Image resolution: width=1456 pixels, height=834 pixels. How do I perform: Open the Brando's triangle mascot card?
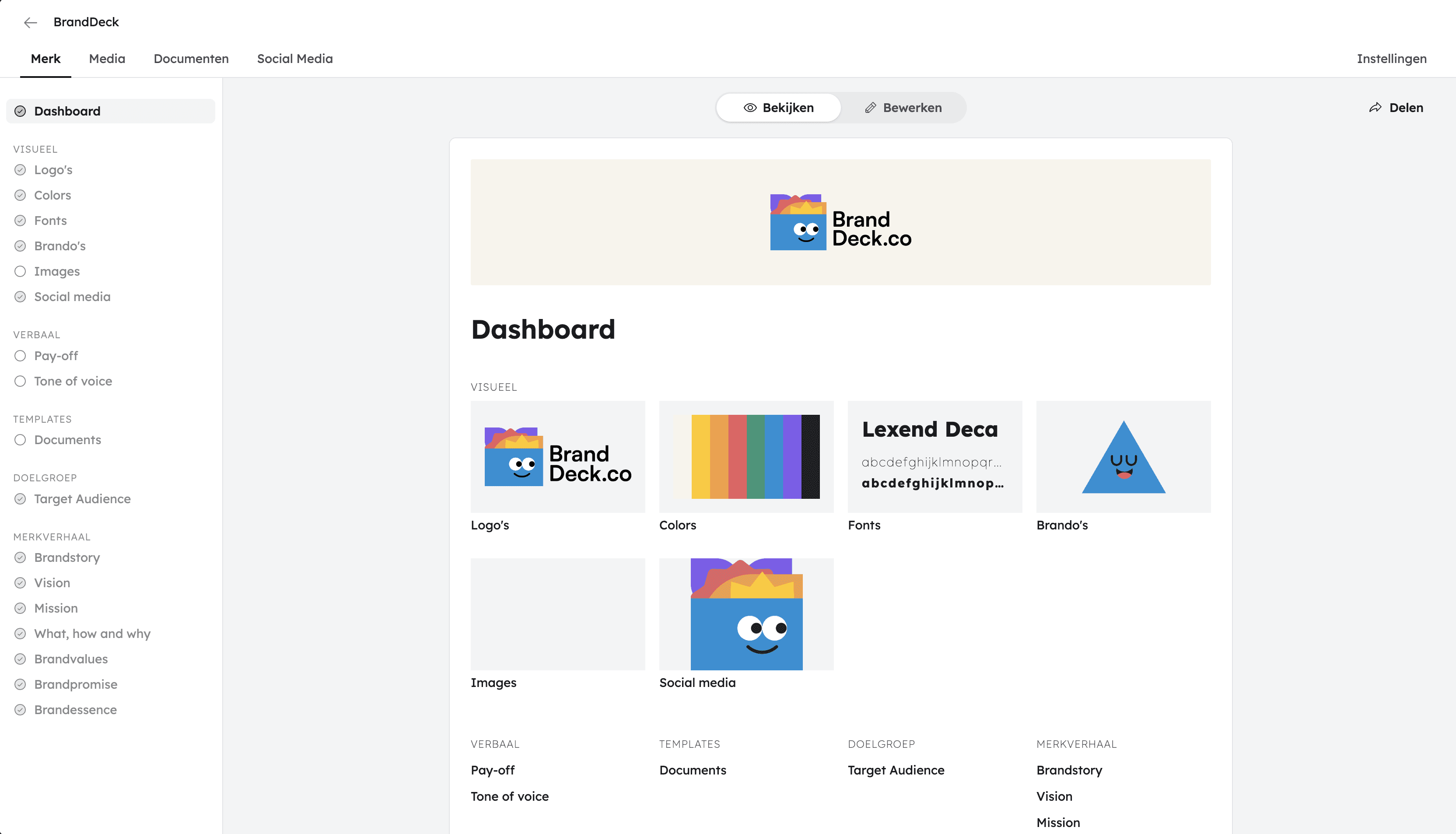tap(1123, 456)
